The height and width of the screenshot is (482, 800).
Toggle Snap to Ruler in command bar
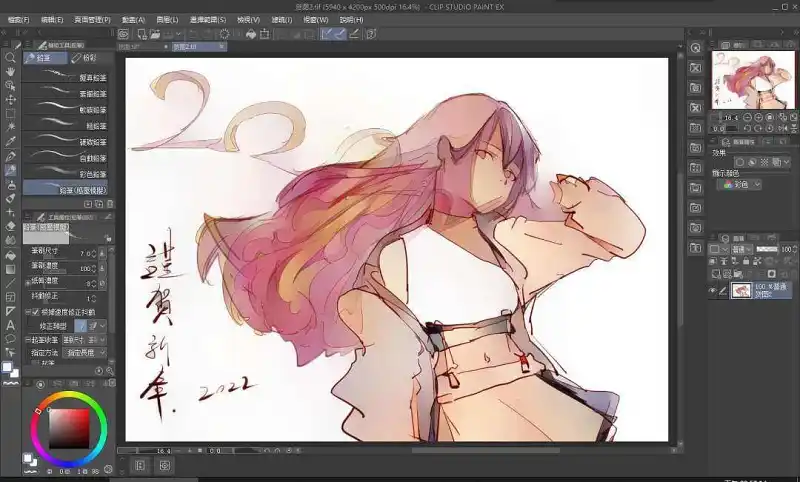tap(327, 34)
